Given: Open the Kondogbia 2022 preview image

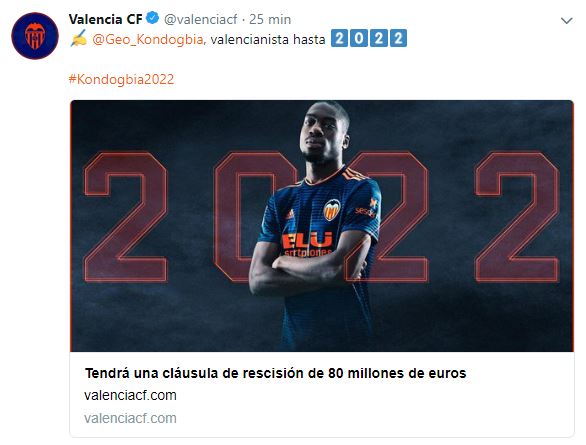Looking at the screenshot, I should 322,226.
